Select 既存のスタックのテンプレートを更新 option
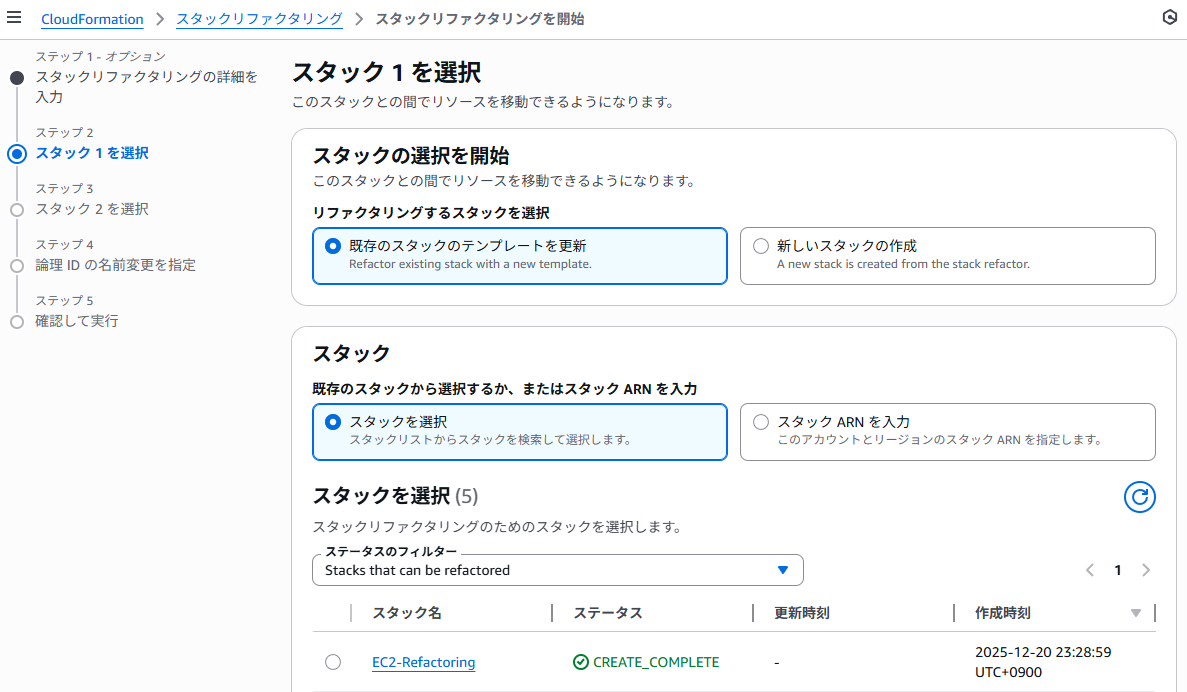Image resolution: width=1187 pixels, height=692 pixels. point(520,256)
